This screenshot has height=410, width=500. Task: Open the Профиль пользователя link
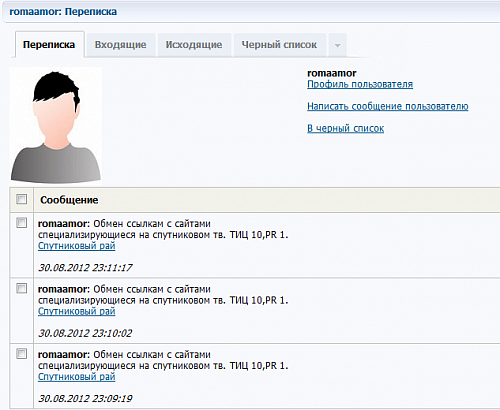[x=360, y=84]
